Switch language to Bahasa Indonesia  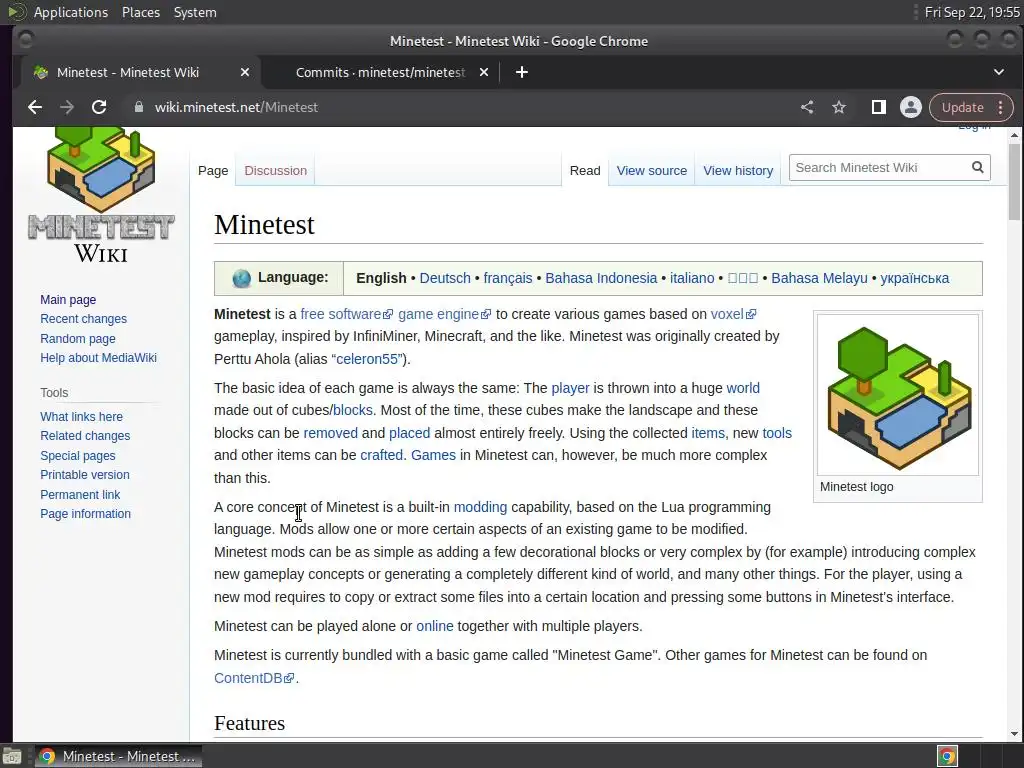(601, 278)
